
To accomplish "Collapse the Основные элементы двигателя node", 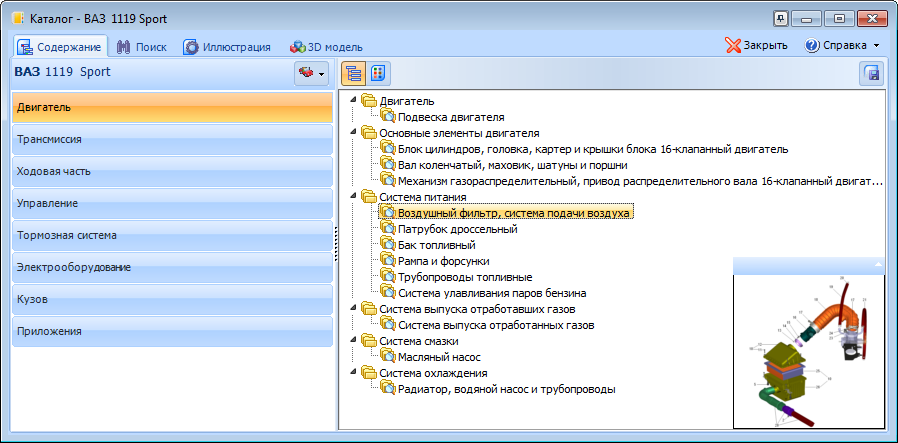I will 351,133.
